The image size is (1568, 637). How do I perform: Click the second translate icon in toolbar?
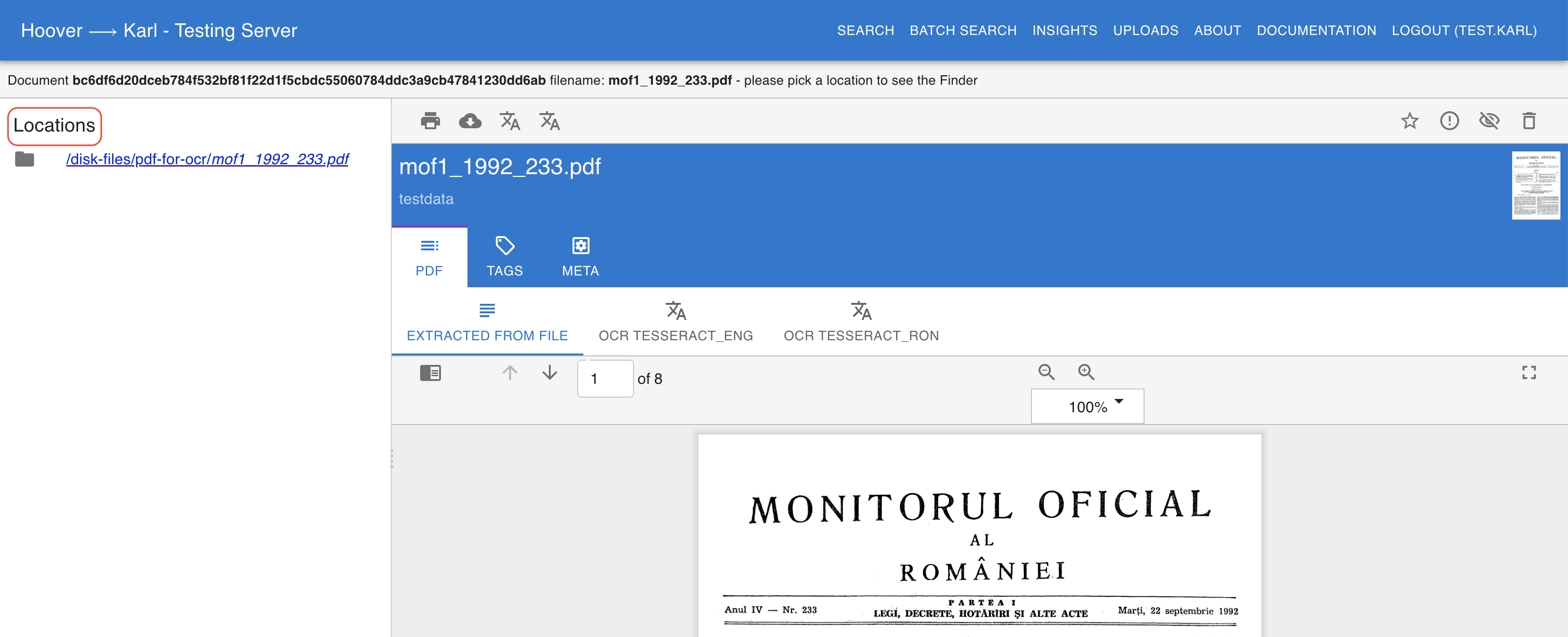tap(549, 121)
